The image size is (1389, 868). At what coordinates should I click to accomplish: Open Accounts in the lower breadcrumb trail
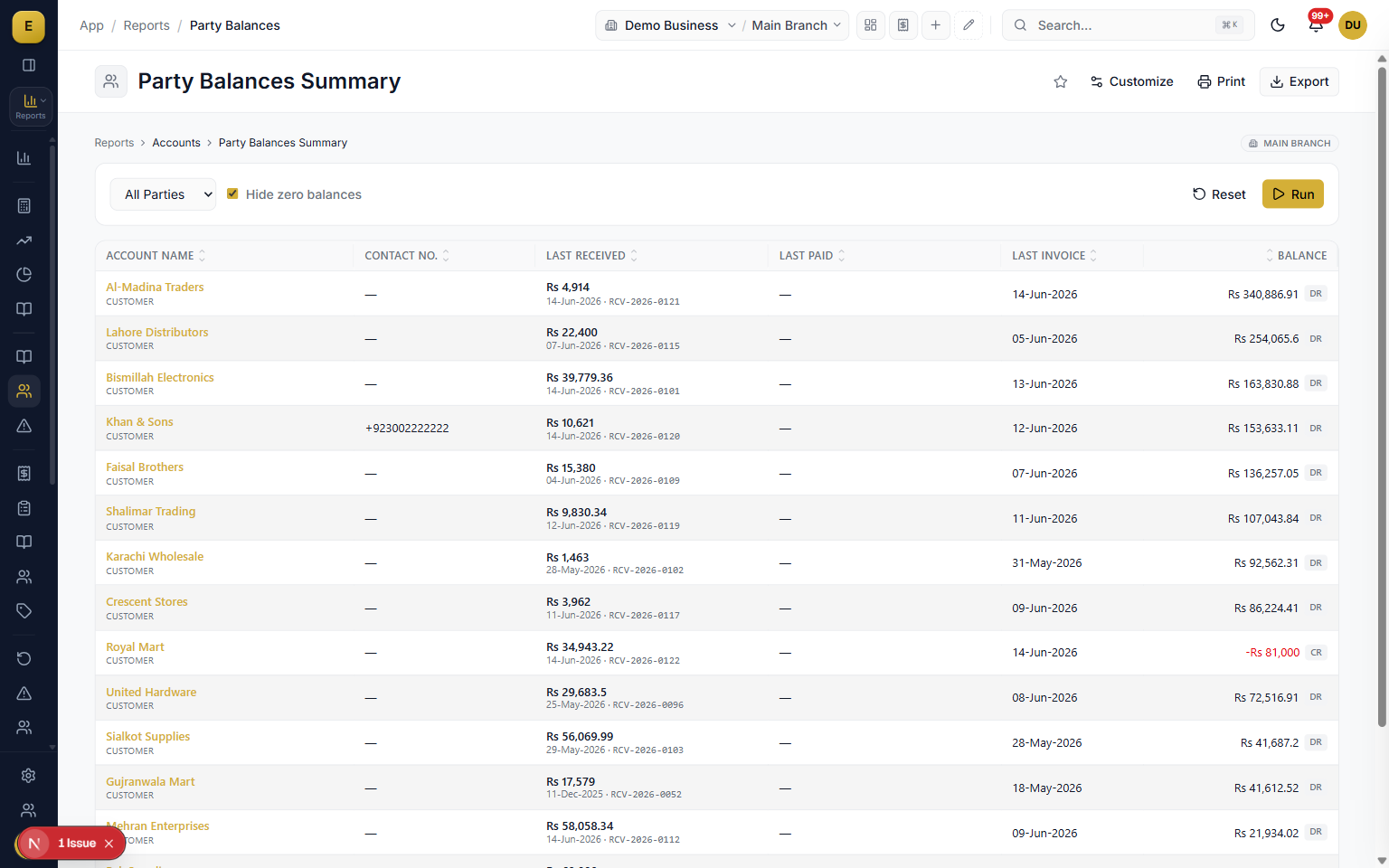176,143
